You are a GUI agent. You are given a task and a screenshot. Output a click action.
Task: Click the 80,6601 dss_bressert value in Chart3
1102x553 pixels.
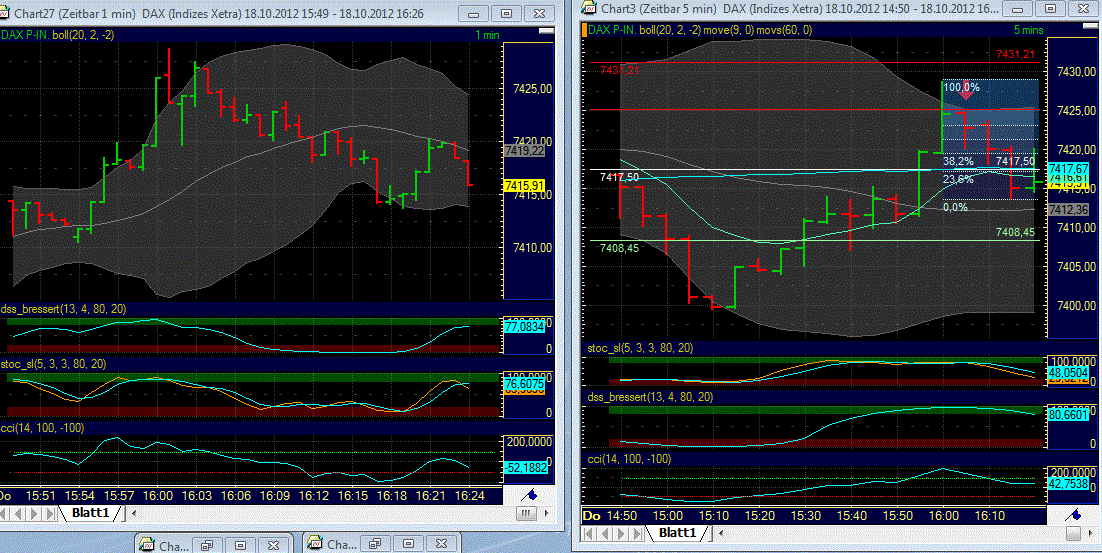pyautogui.click(x=1068, y=415)
